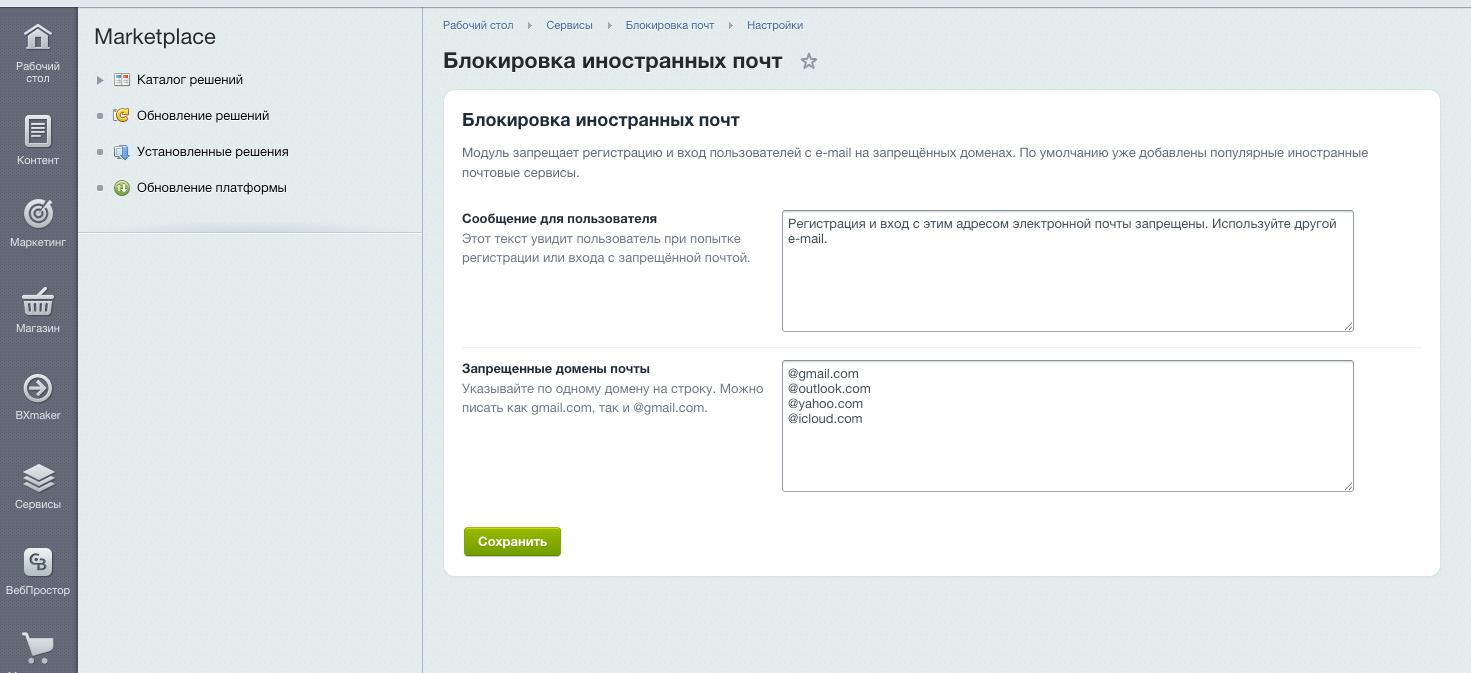
Task: Open the Сервисы layers icon
Action: click(x=38, y=477)
